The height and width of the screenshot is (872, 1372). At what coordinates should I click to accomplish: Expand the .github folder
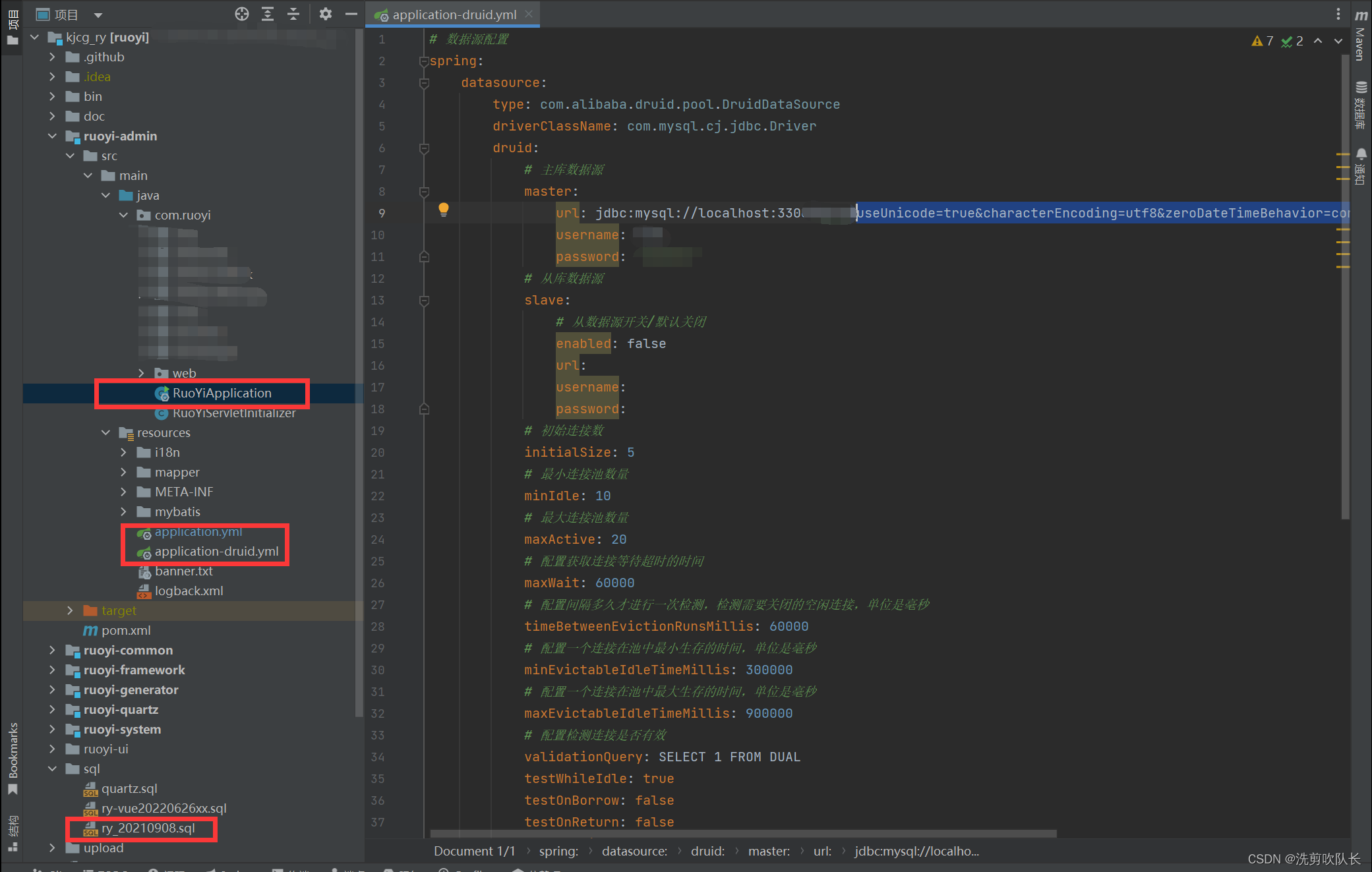(x=53, y=57)
